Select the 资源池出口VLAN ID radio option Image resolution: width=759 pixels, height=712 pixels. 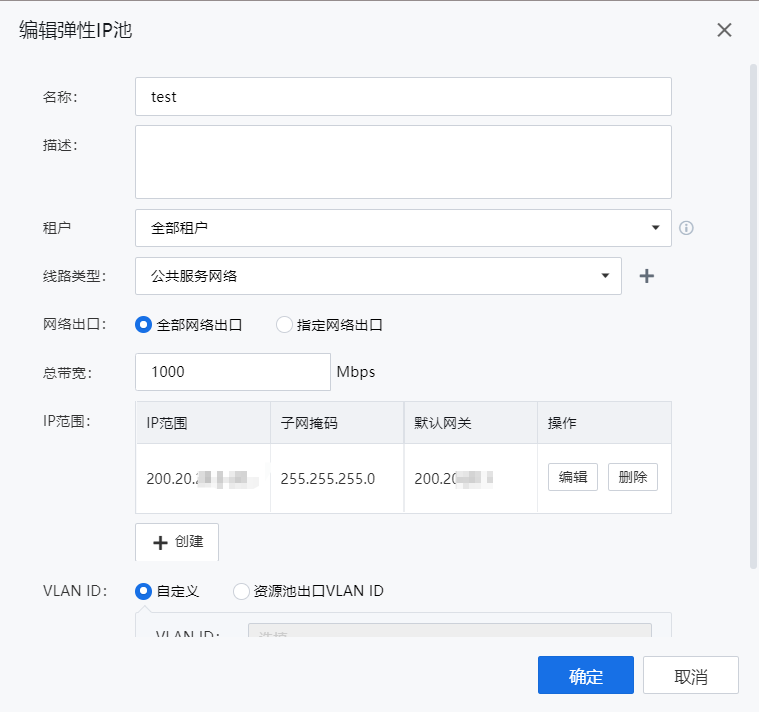[241, 591]
